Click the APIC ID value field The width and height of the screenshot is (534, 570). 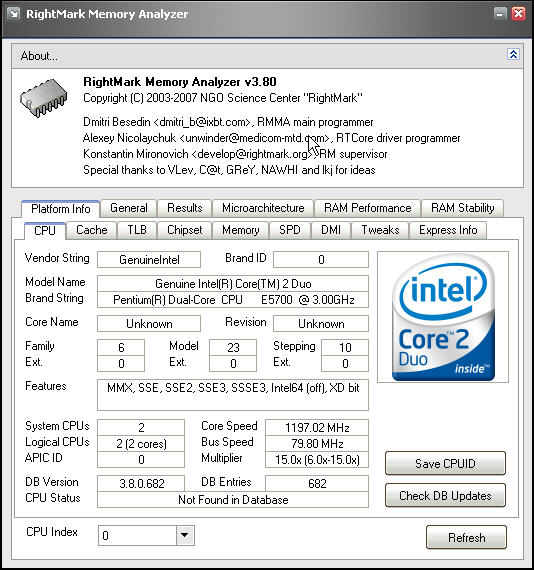coord(141,460)
